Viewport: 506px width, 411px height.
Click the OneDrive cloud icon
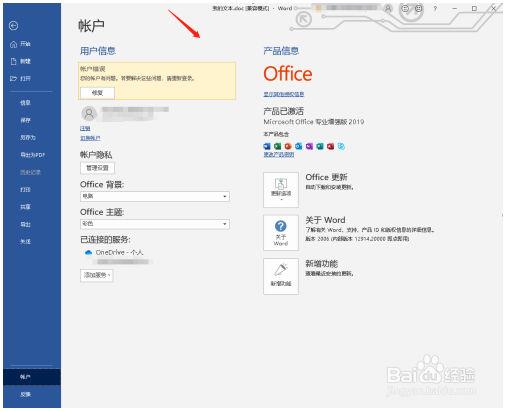click(88, 253)
